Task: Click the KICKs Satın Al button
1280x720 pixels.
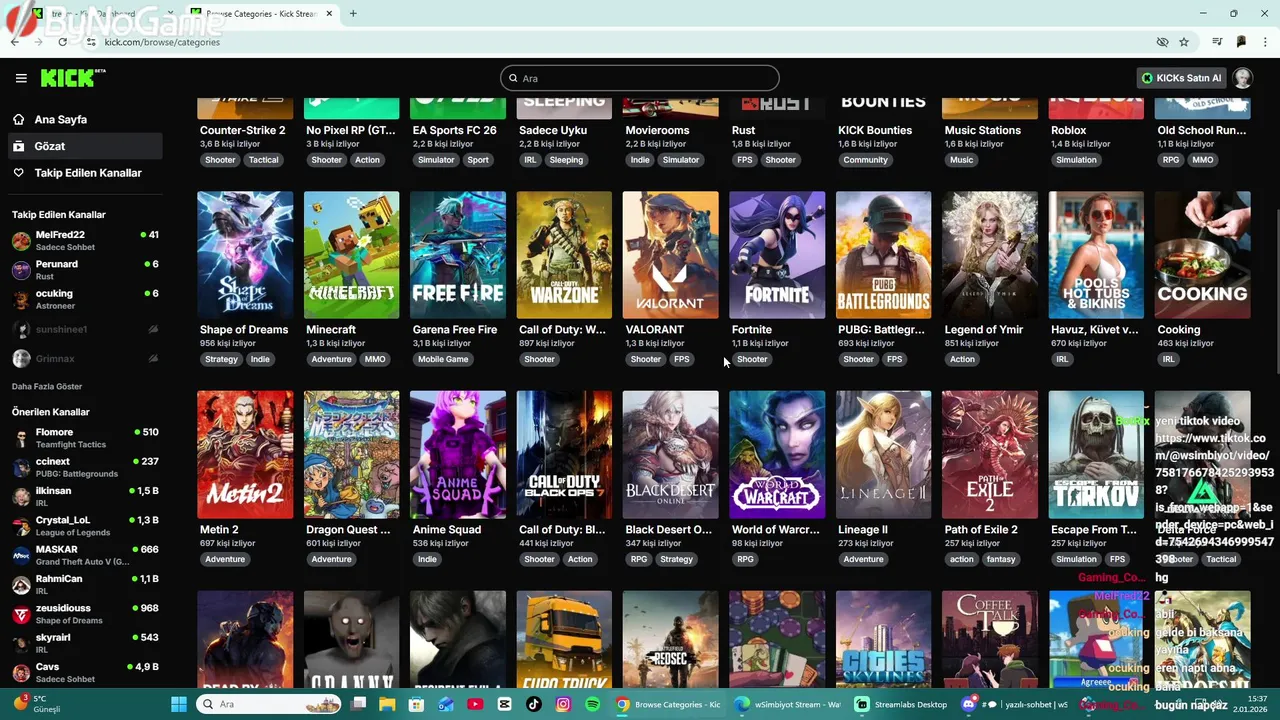Action: click(x=1181, y=78)
